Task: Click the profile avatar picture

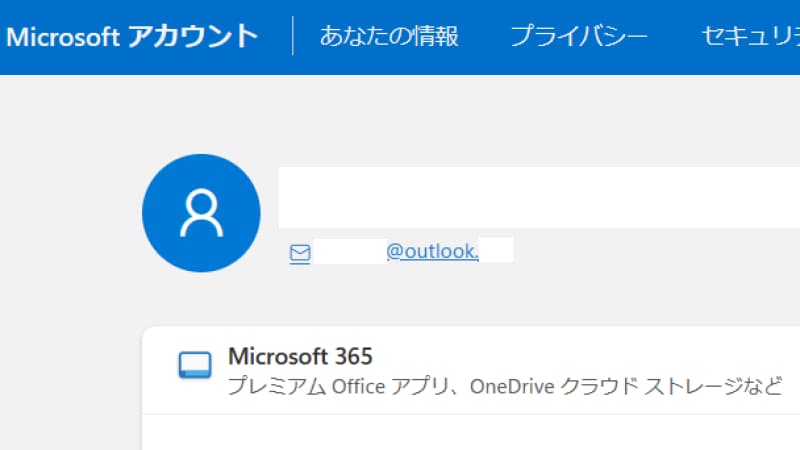Action: 201,213
